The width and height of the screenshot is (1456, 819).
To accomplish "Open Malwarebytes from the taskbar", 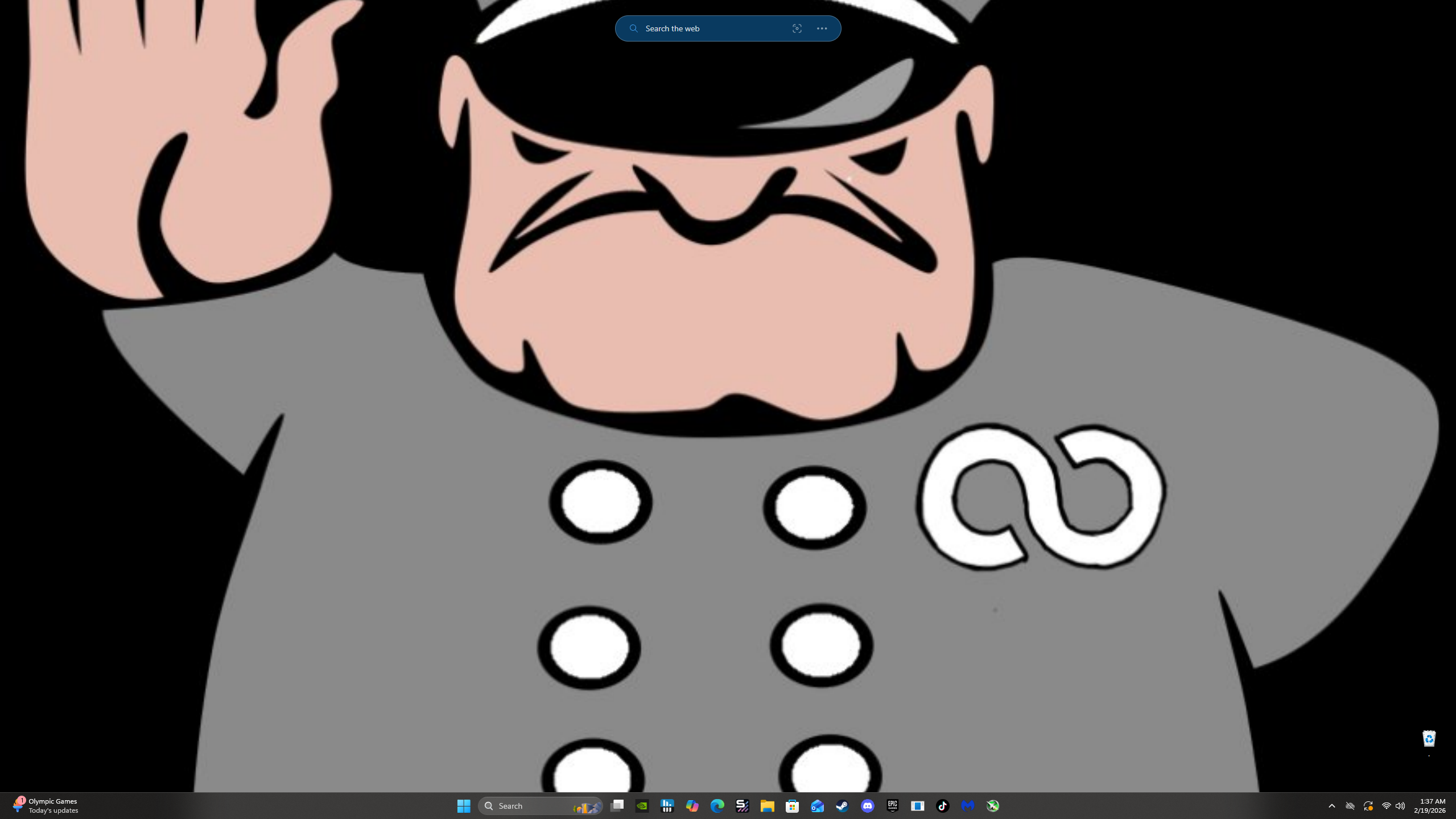I will tap(967, 806).
